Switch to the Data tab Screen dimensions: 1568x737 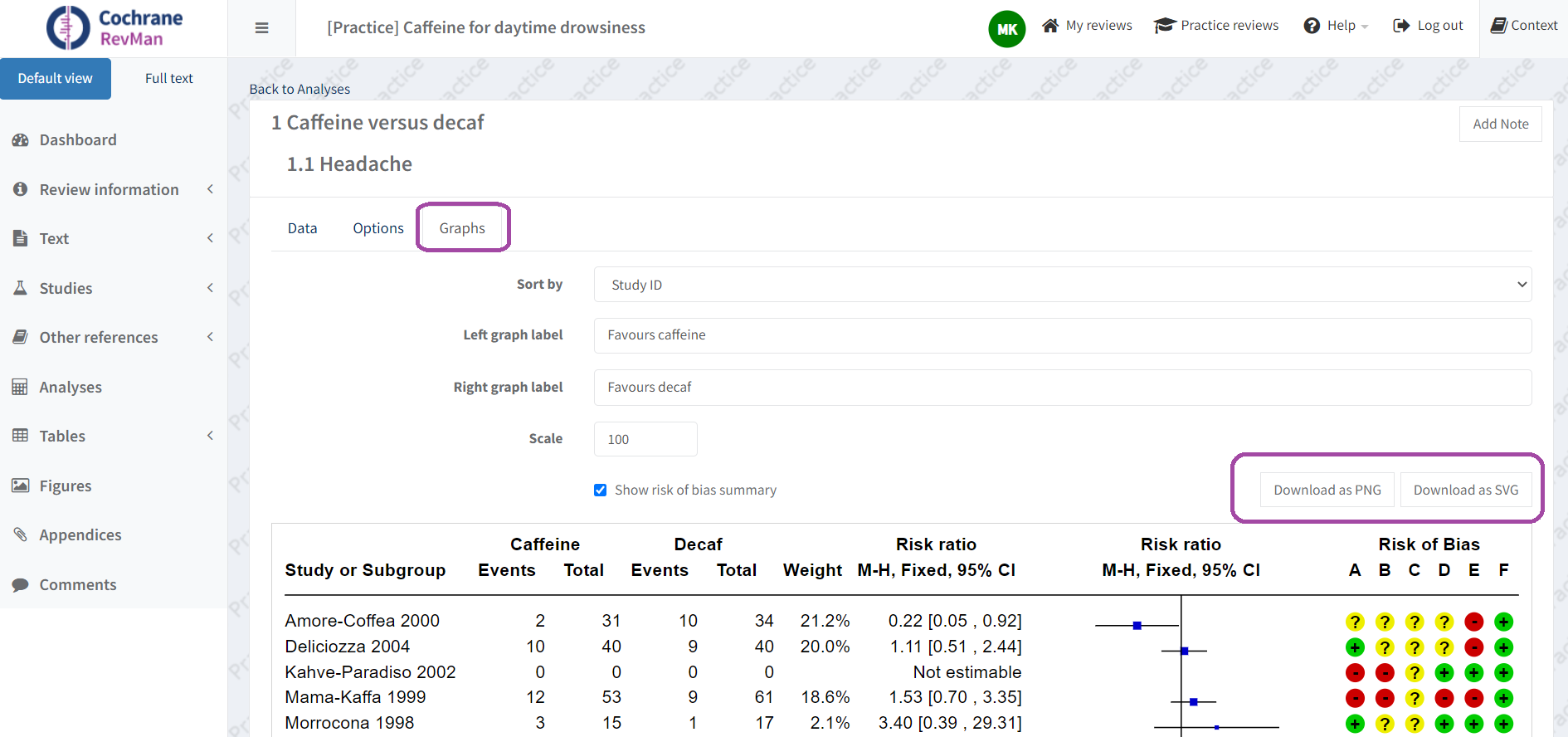[302, 228]
